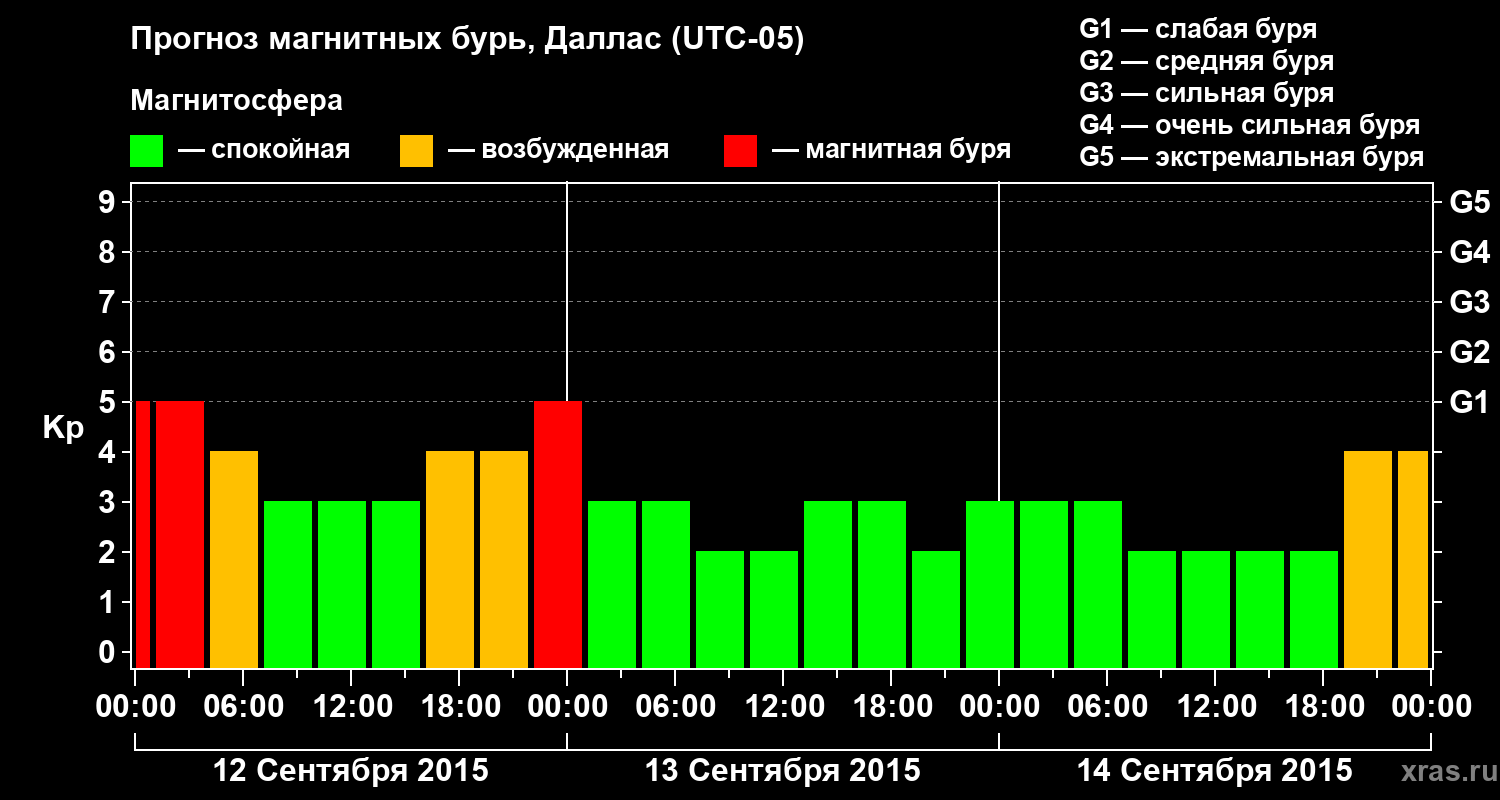The width and height of the screenshot is (1500, 800).
Task: Click the last orange bar at the chart end
Action: (x=1413, y=559)
